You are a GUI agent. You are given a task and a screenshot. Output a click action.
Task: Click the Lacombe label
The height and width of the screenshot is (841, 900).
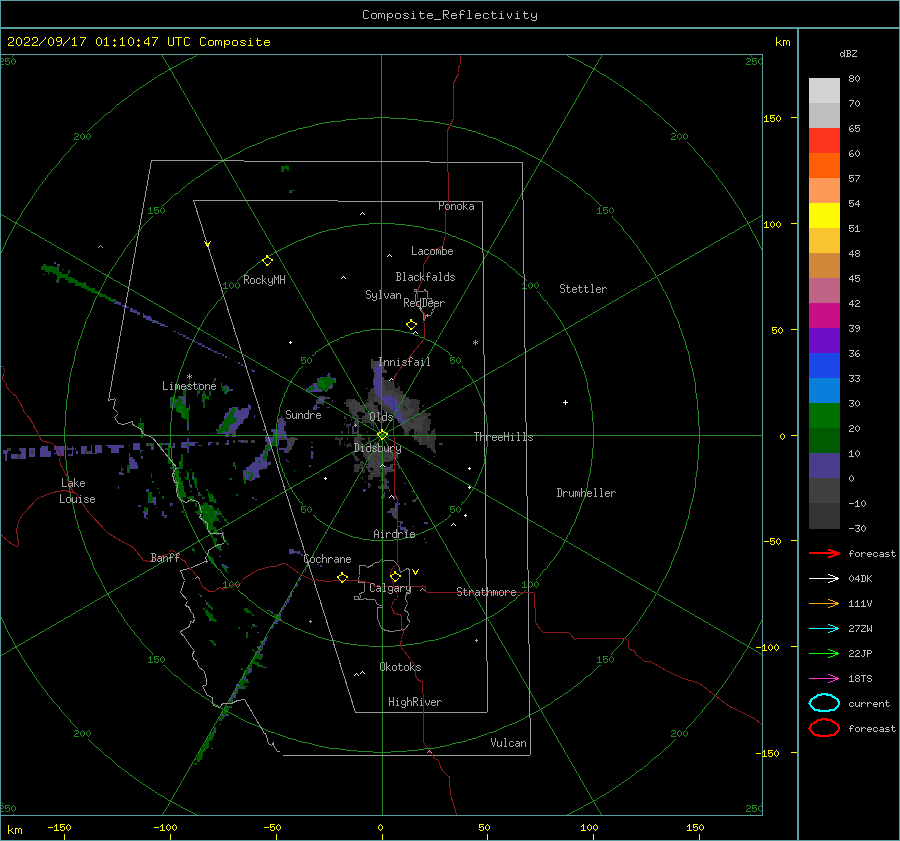(x=432, y=251)
